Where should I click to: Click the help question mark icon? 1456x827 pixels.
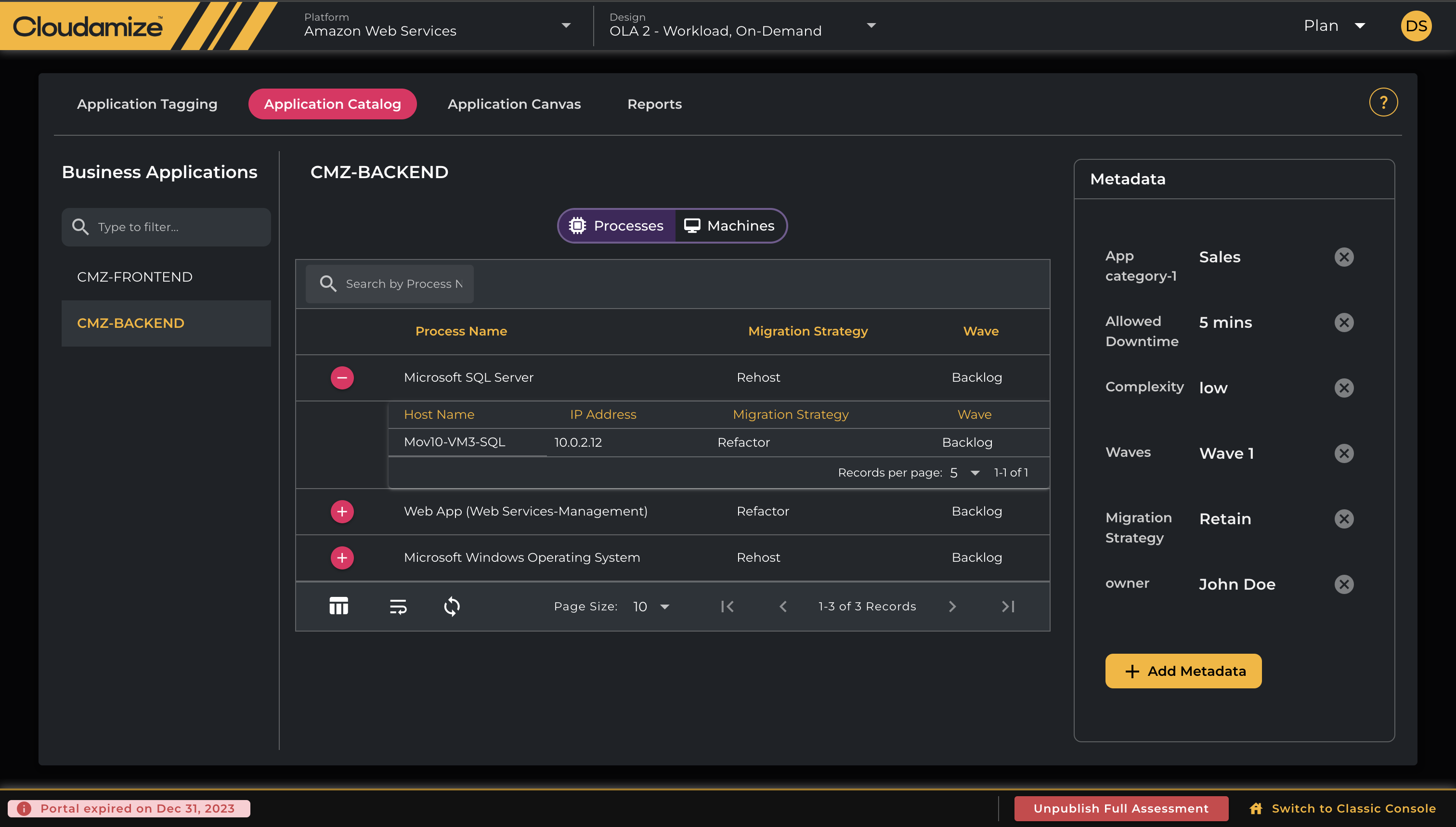click(1383, 103)
